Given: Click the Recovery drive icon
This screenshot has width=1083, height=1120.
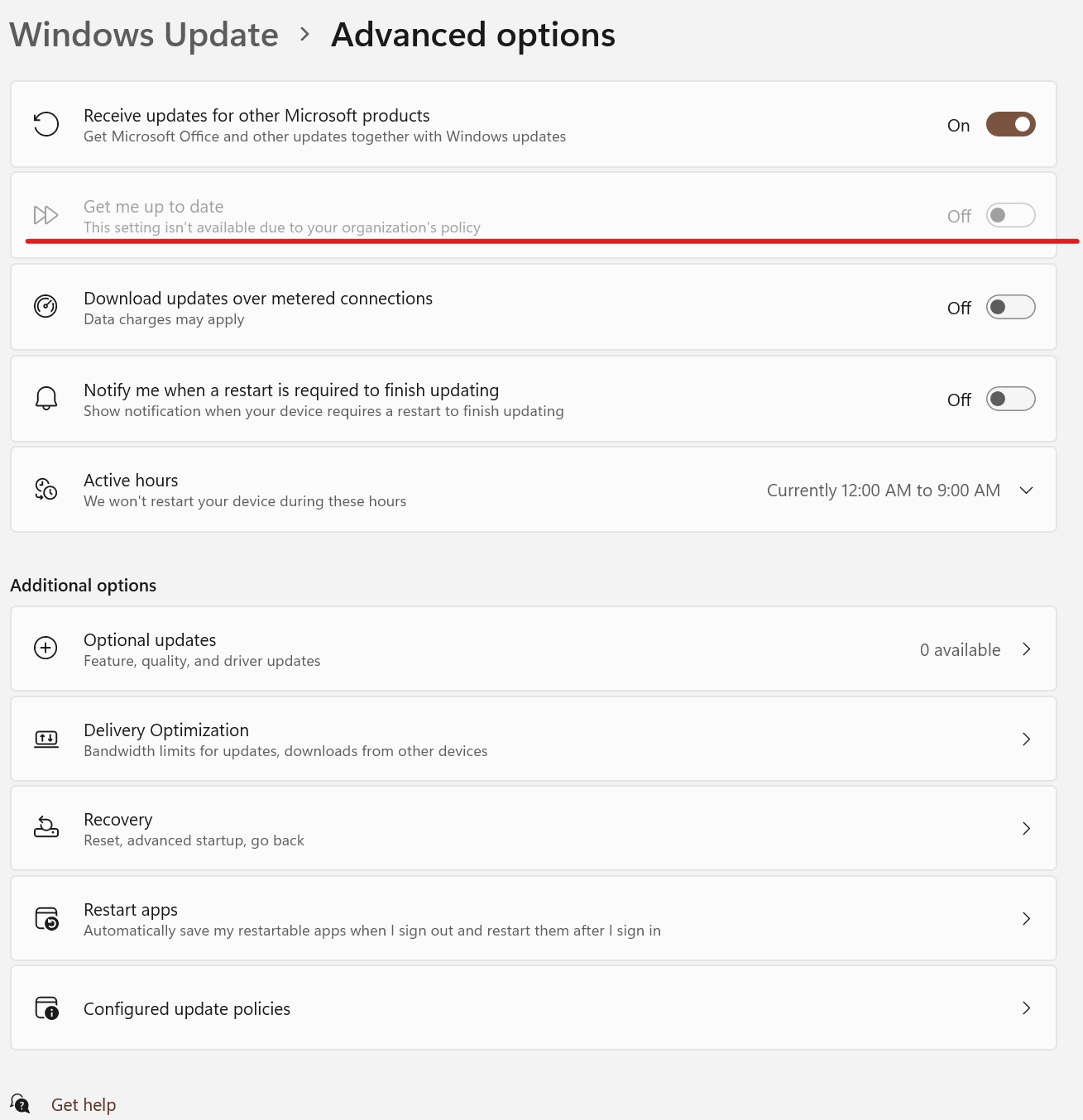Looking at the screenshot, I should coord(46,827).
